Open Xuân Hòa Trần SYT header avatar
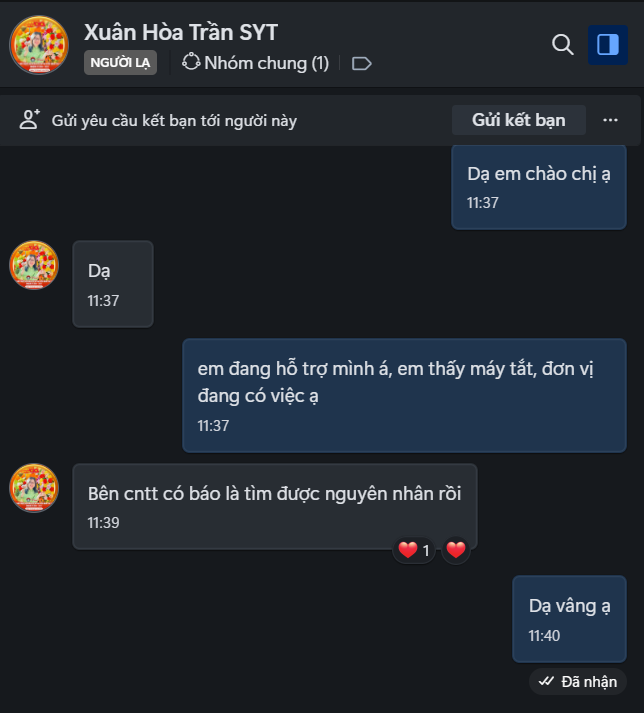The height and width of the screenshot is (713, 644). click(39, 45)
